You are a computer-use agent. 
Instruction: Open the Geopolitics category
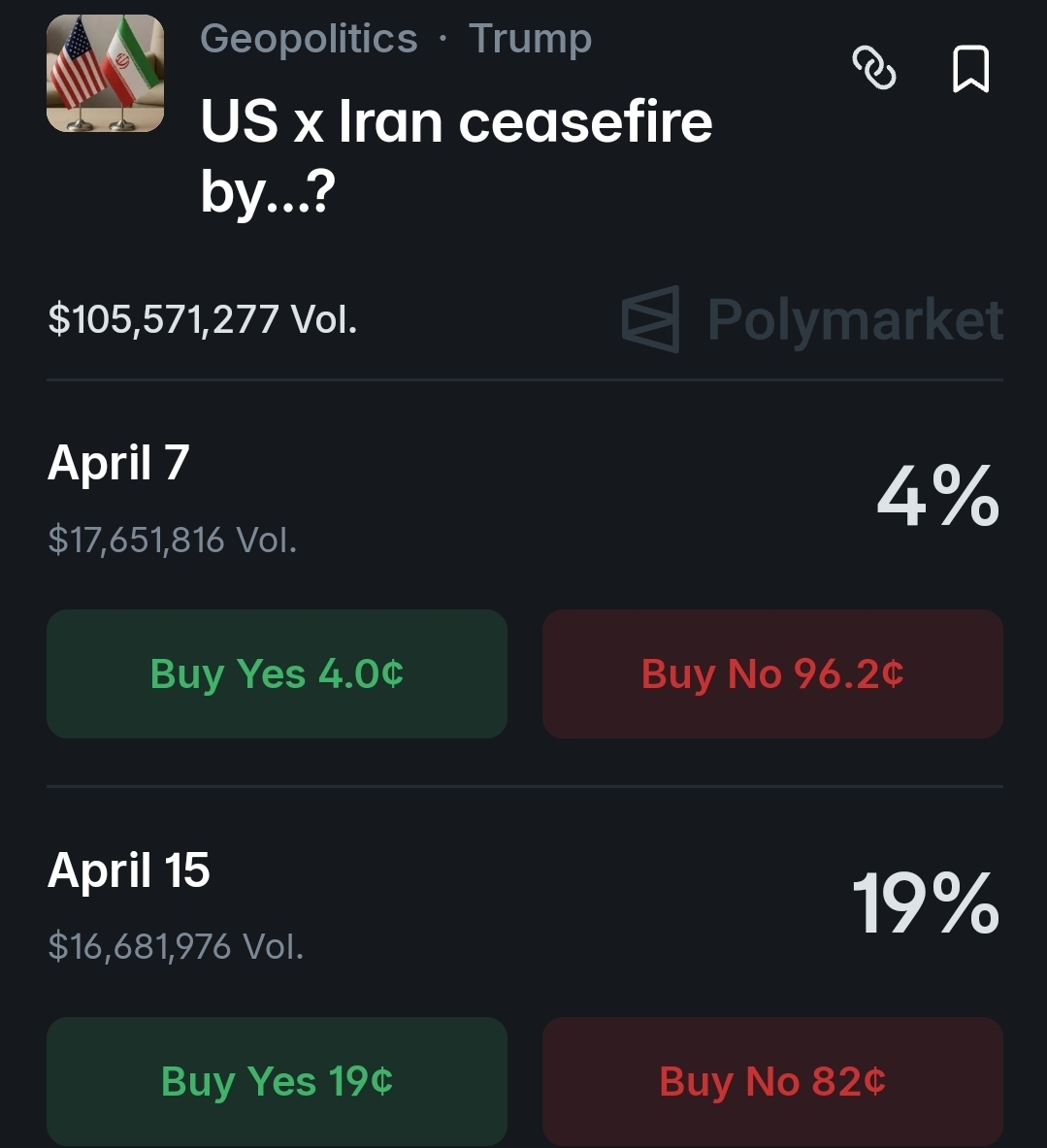click(309, 39)
